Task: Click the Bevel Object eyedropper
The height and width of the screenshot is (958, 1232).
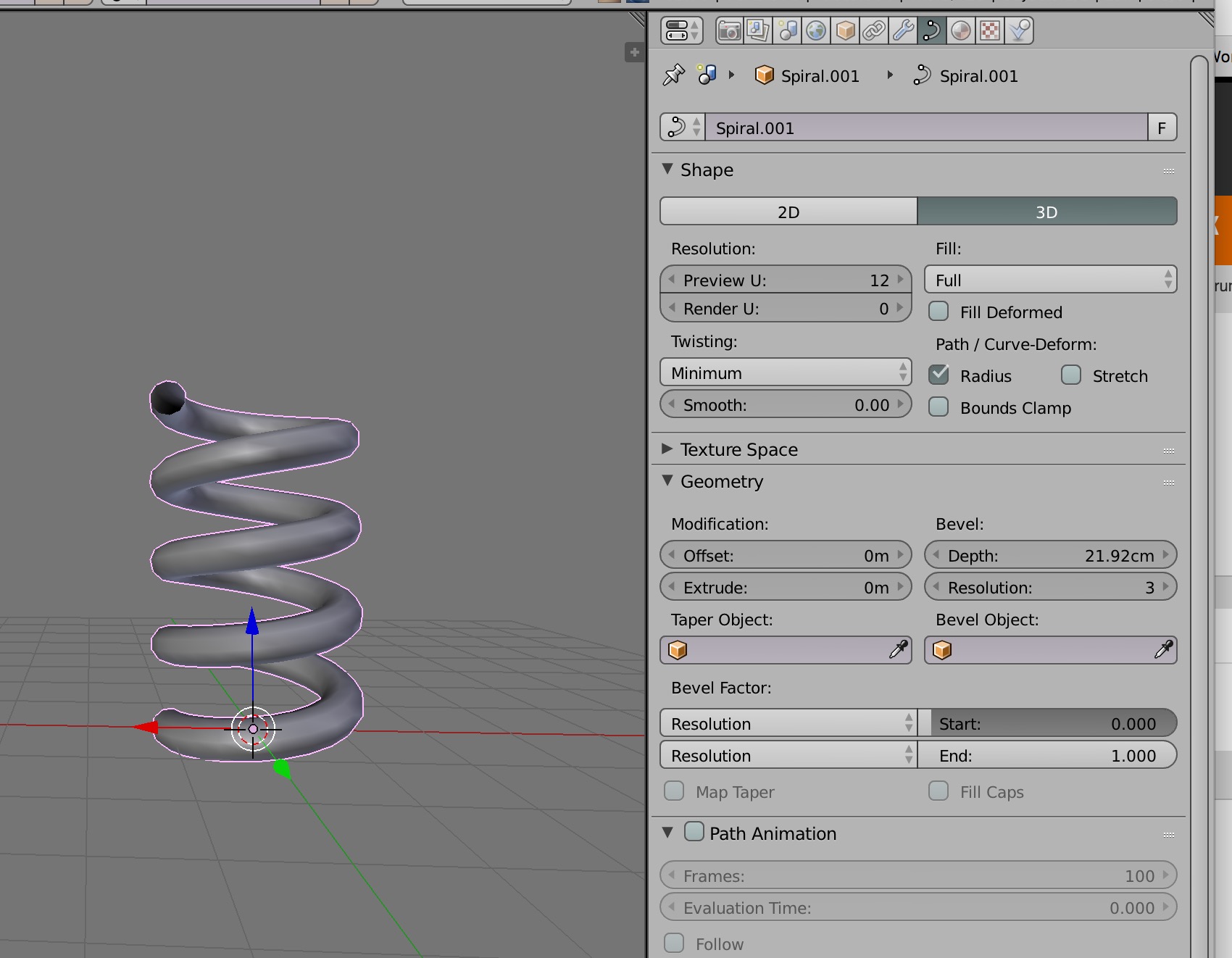Action: 1163,650
